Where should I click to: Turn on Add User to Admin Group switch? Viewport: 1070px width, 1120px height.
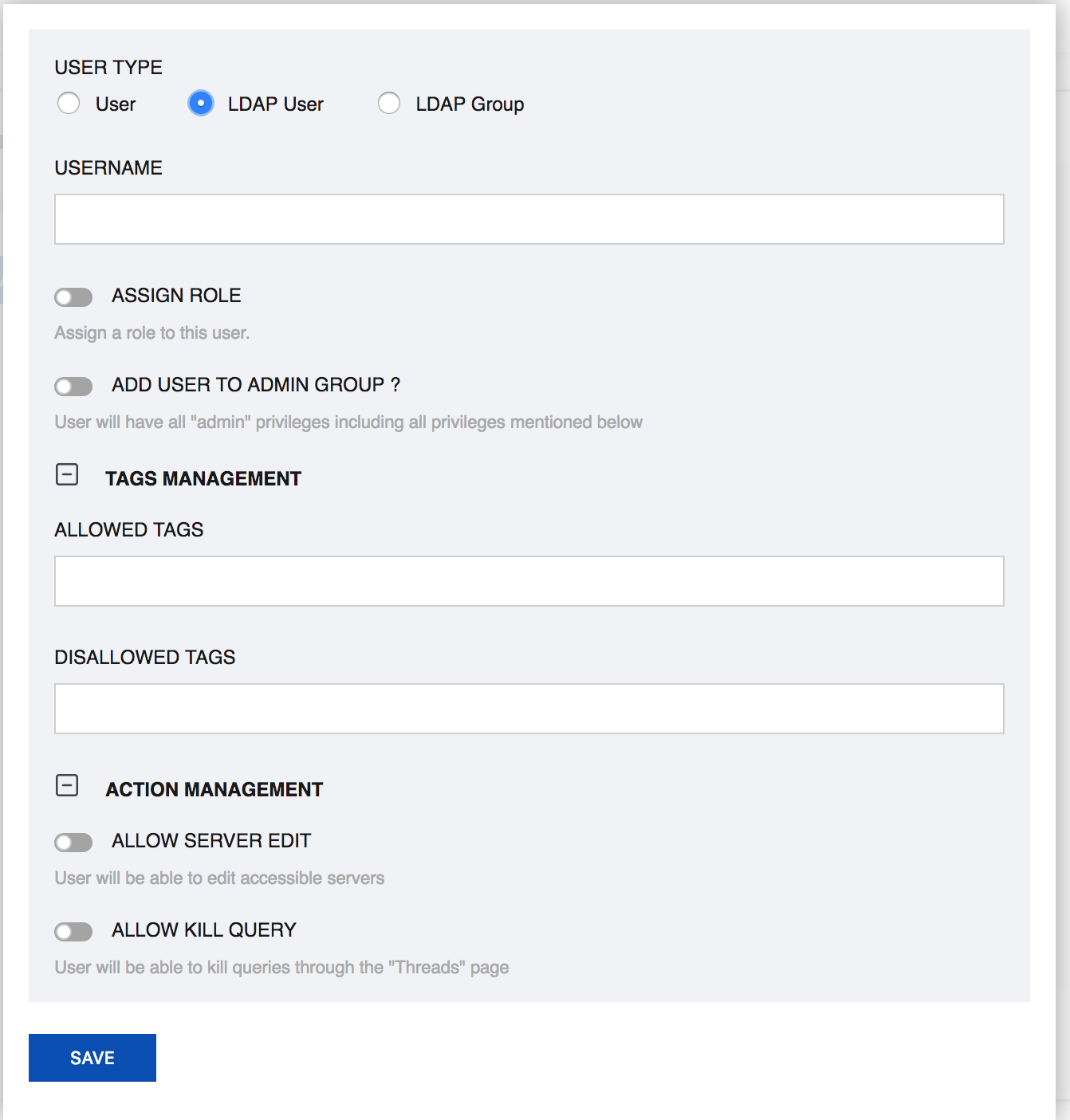(73, 387)
